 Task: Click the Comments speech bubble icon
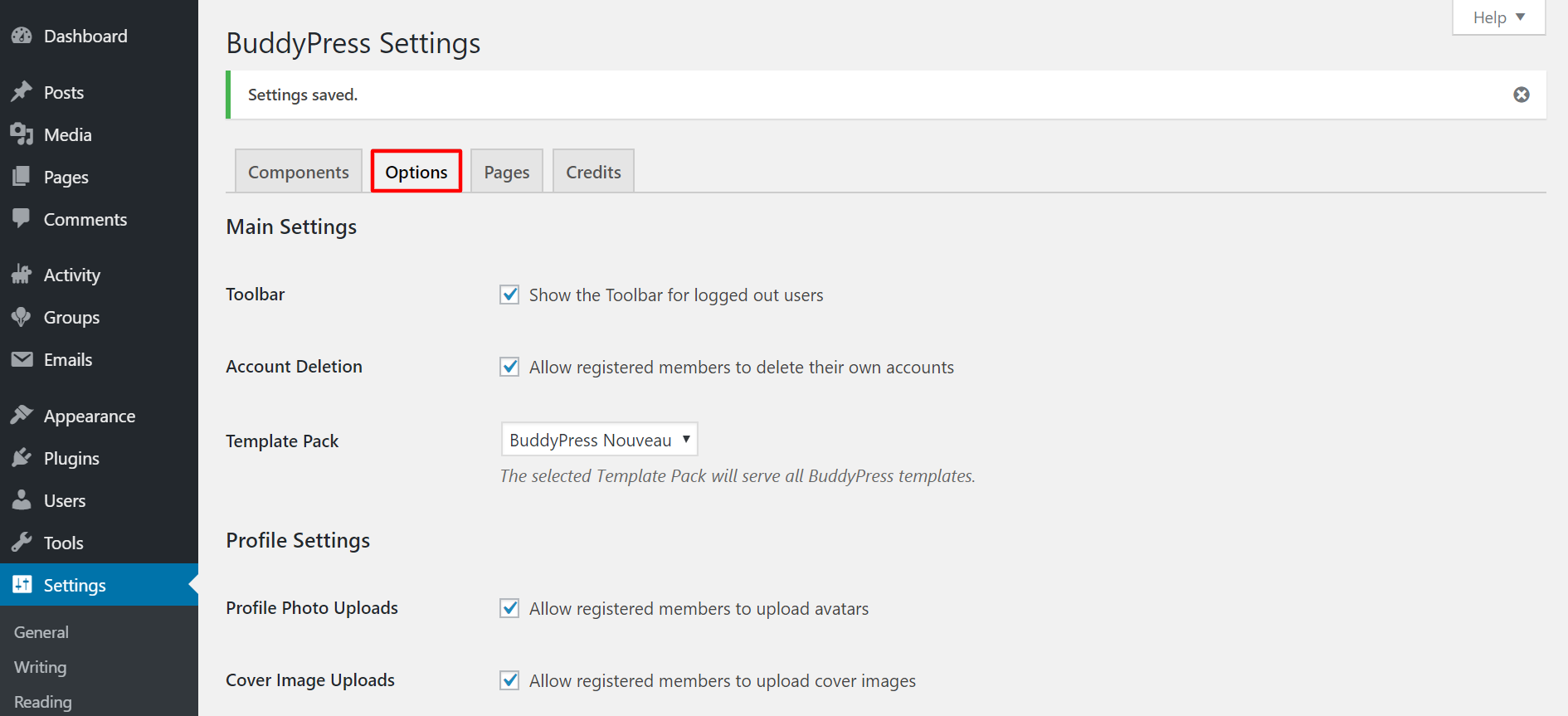(x=22, y=219)
